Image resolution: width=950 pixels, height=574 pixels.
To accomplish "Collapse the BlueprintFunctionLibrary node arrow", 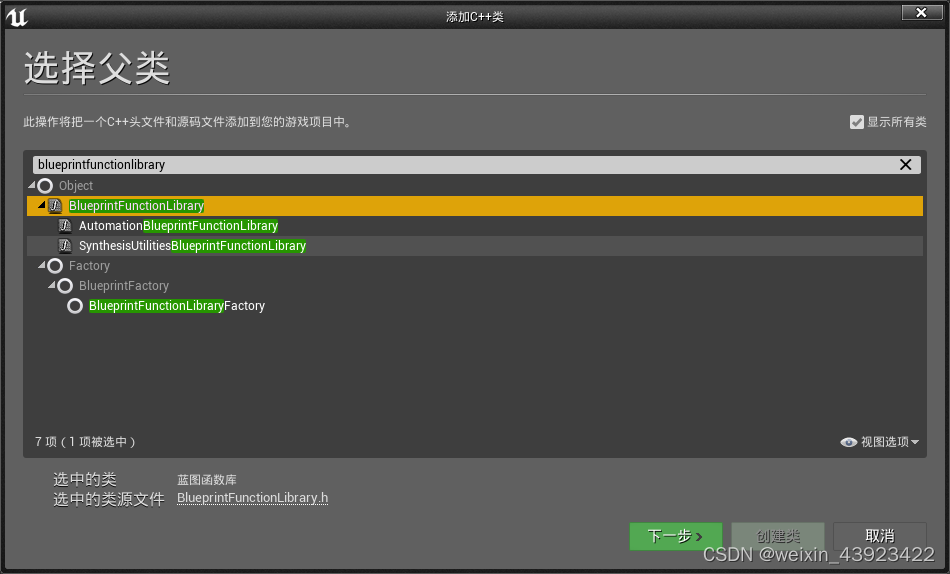I will (x=42, y=205).
